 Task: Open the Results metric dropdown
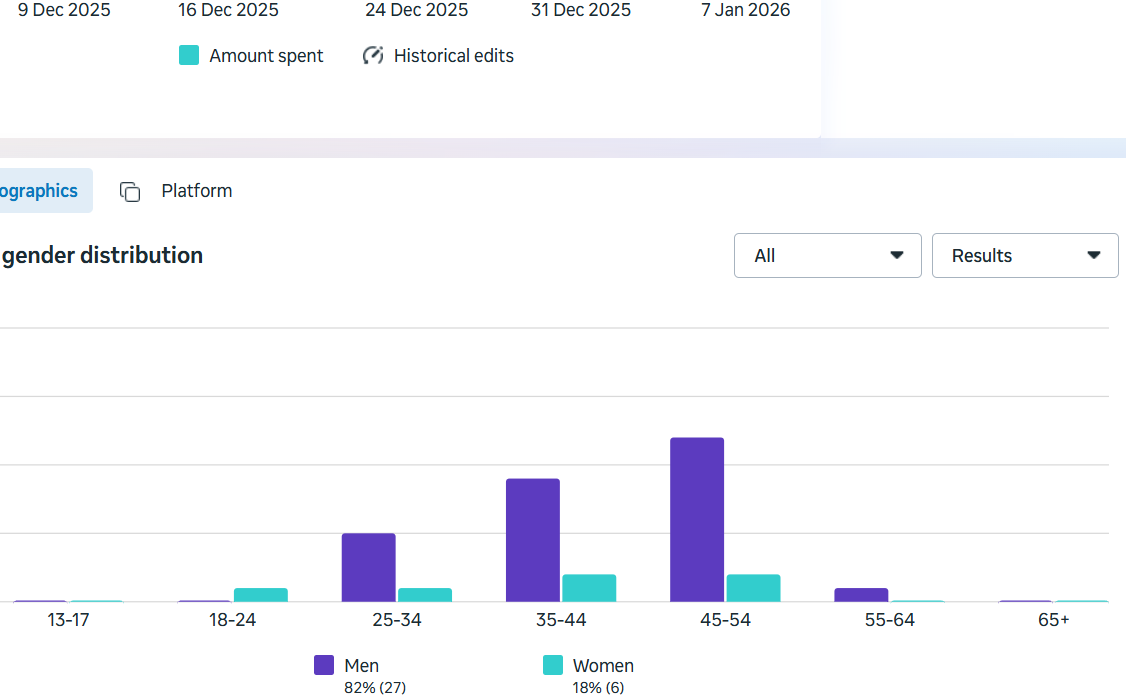[1024, 255]
